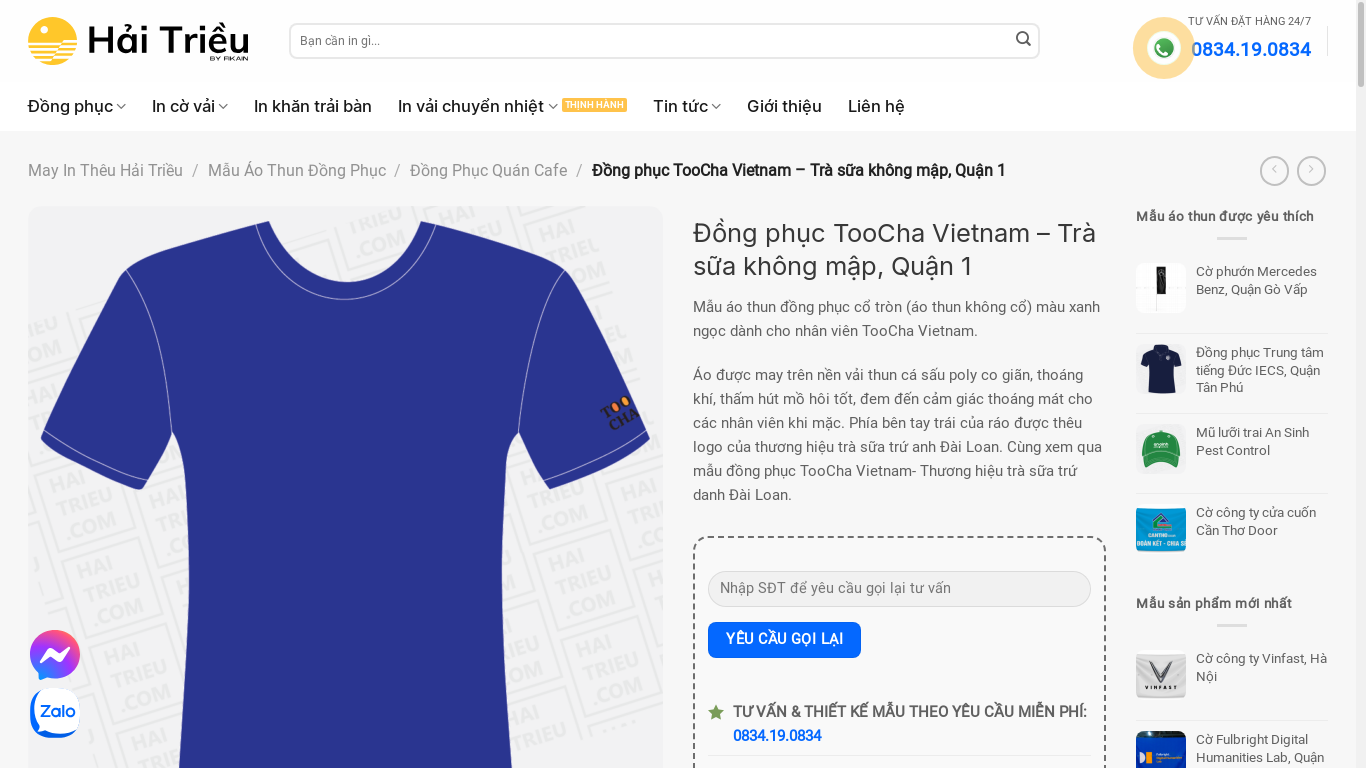Open Mũ lưỡi trai An Sinh link
Viewport: 1366px width, 768px height.
click(1252, 442)
